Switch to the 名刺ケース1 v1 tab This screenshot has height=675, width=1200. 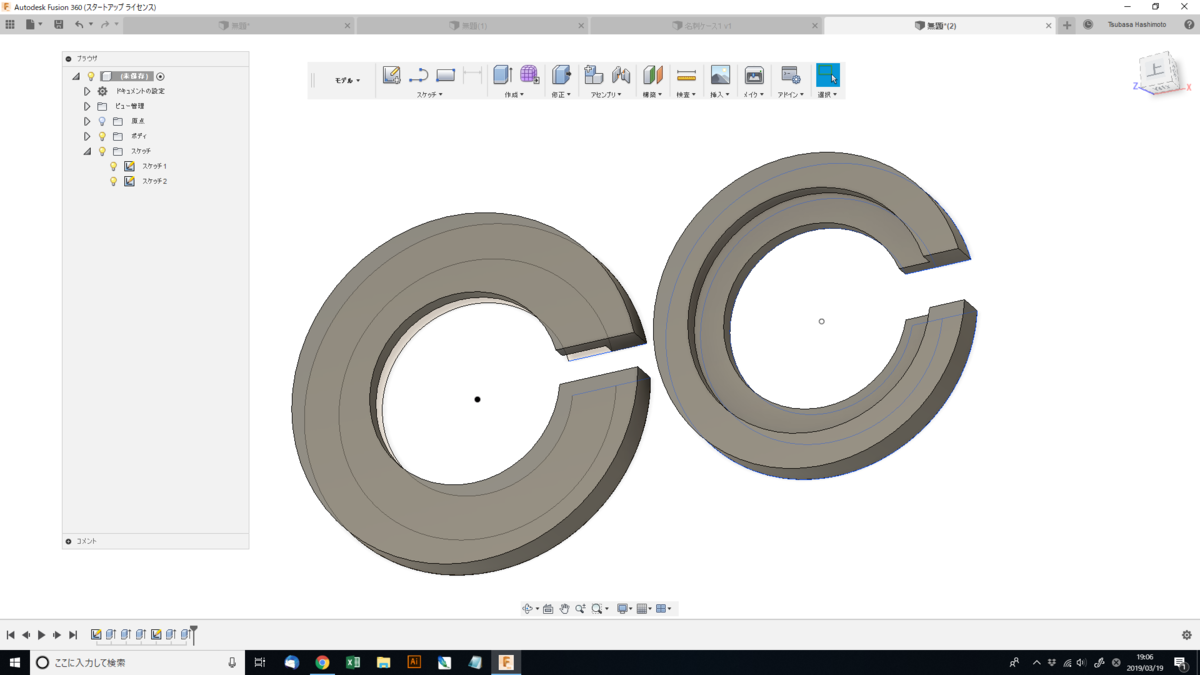click(707, 25)
